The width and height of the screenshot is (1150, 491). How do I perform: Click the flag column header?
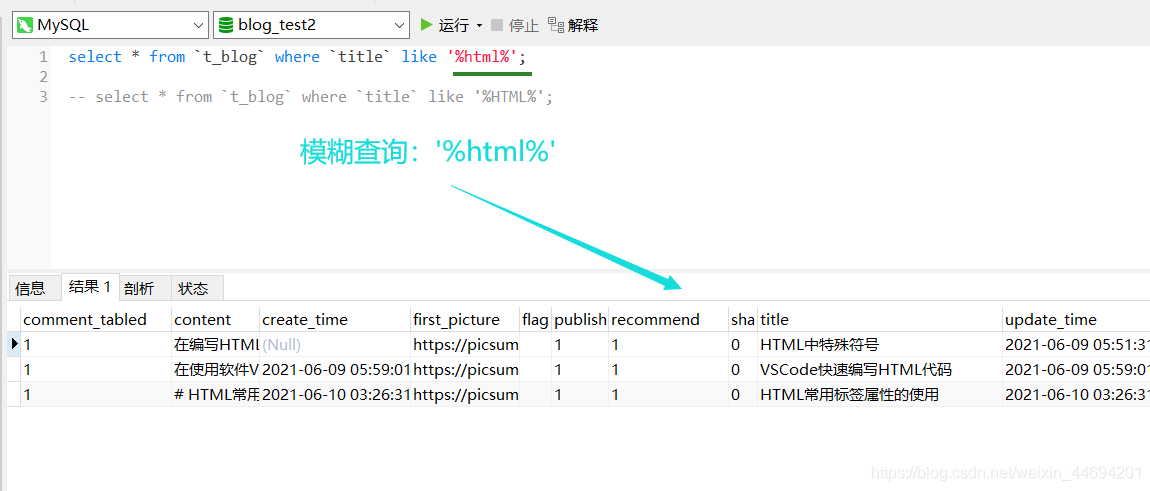[x=535, y=319]
